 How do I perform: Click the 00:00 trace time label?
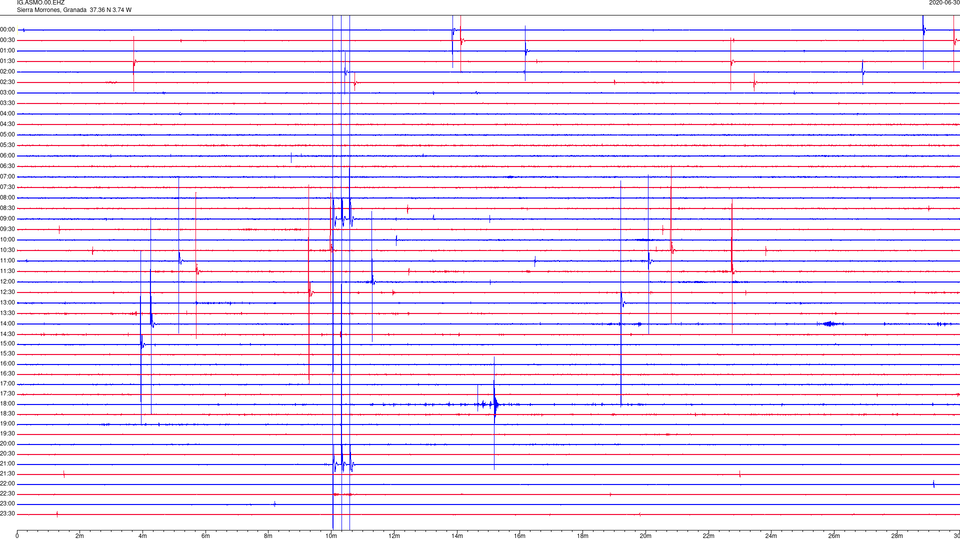(7, 29)
